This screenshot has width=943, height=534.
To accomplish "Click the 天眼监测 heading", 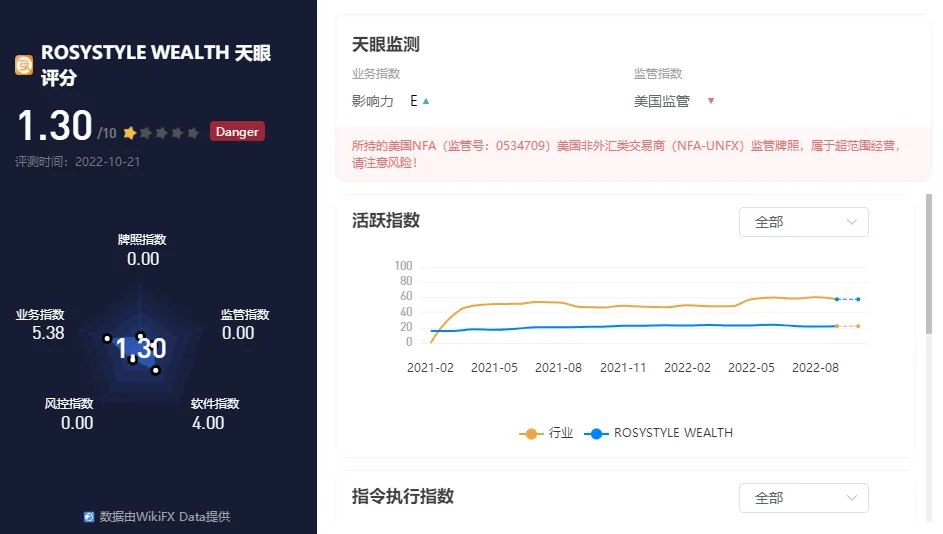I will click(385, 44).
